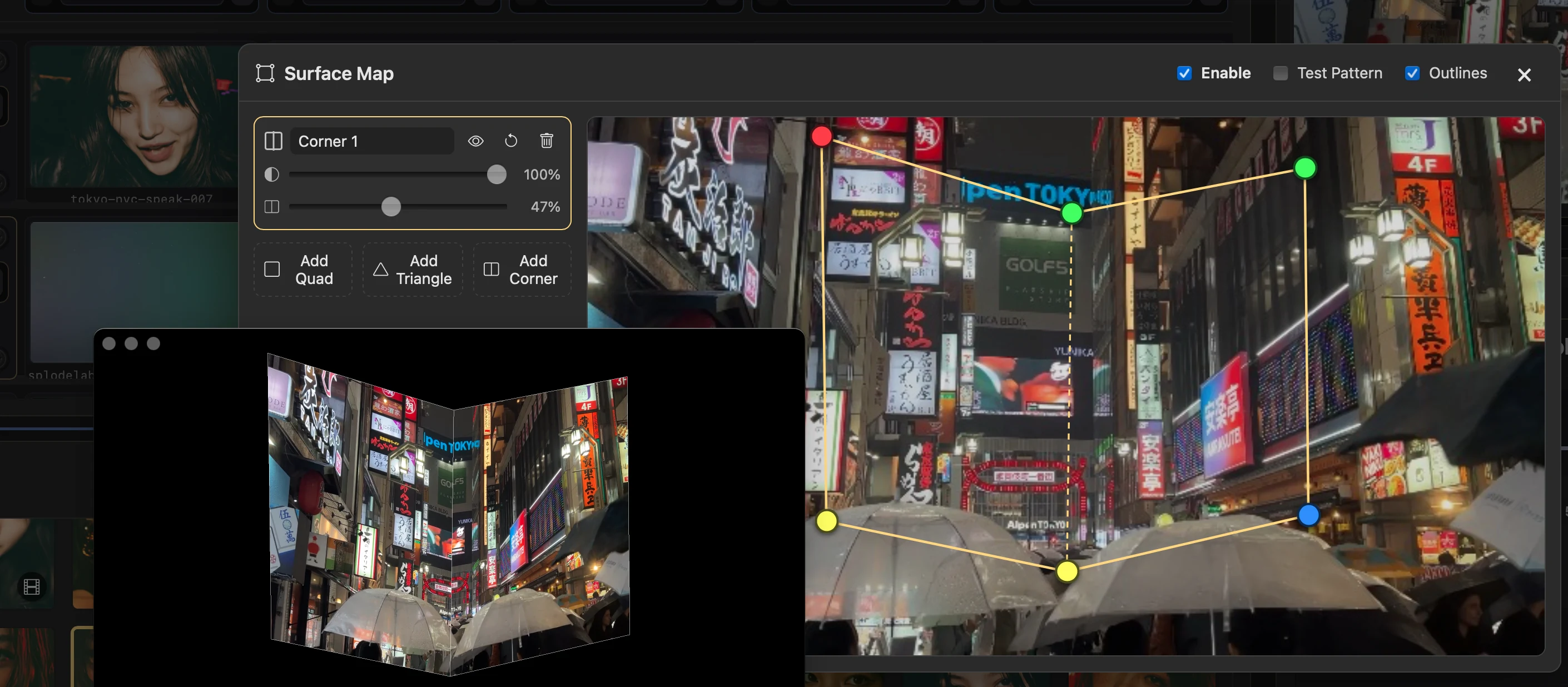Add a Triangle surface
1568x687 pixels.
(413, 270)
